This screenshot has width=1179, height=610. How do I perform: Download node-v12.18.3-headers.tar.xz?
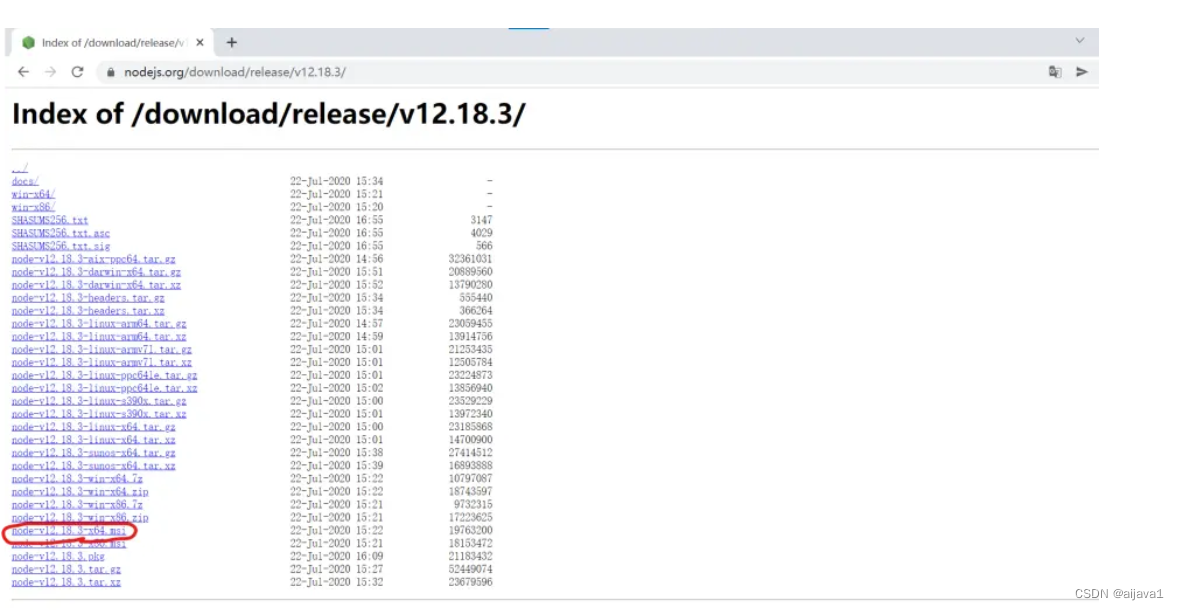(88, 311)
